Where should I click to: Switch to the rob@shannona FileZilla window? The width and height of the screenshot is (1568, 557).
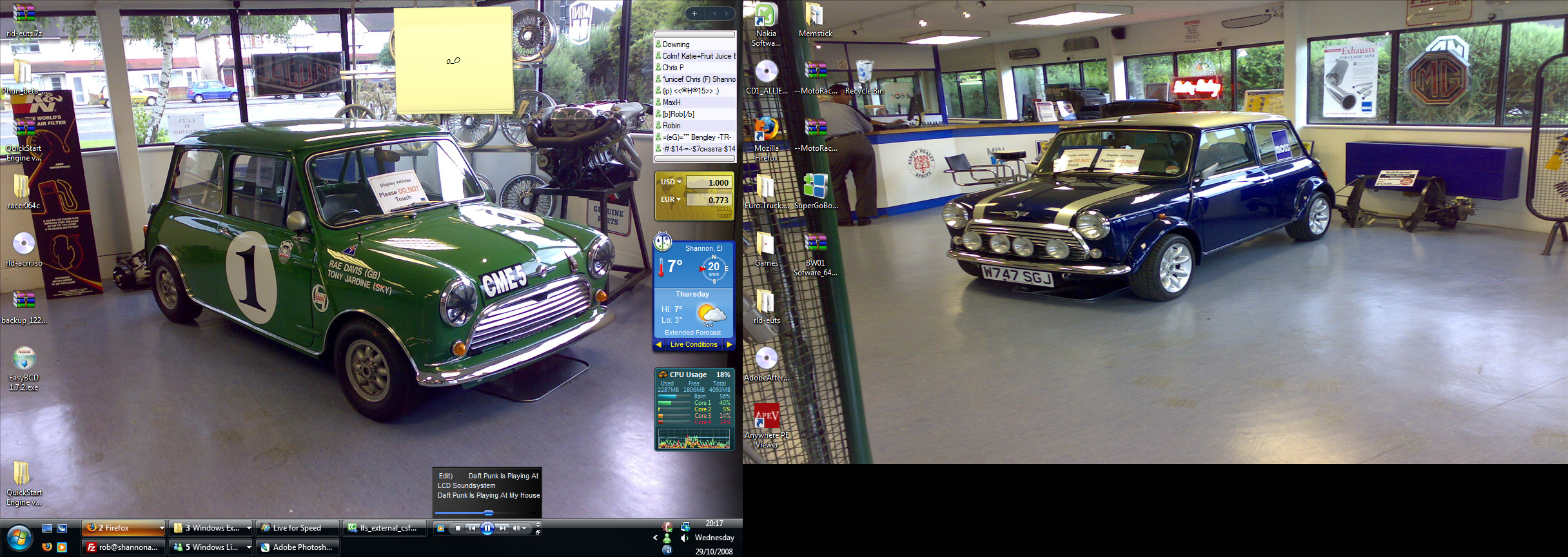123,547
